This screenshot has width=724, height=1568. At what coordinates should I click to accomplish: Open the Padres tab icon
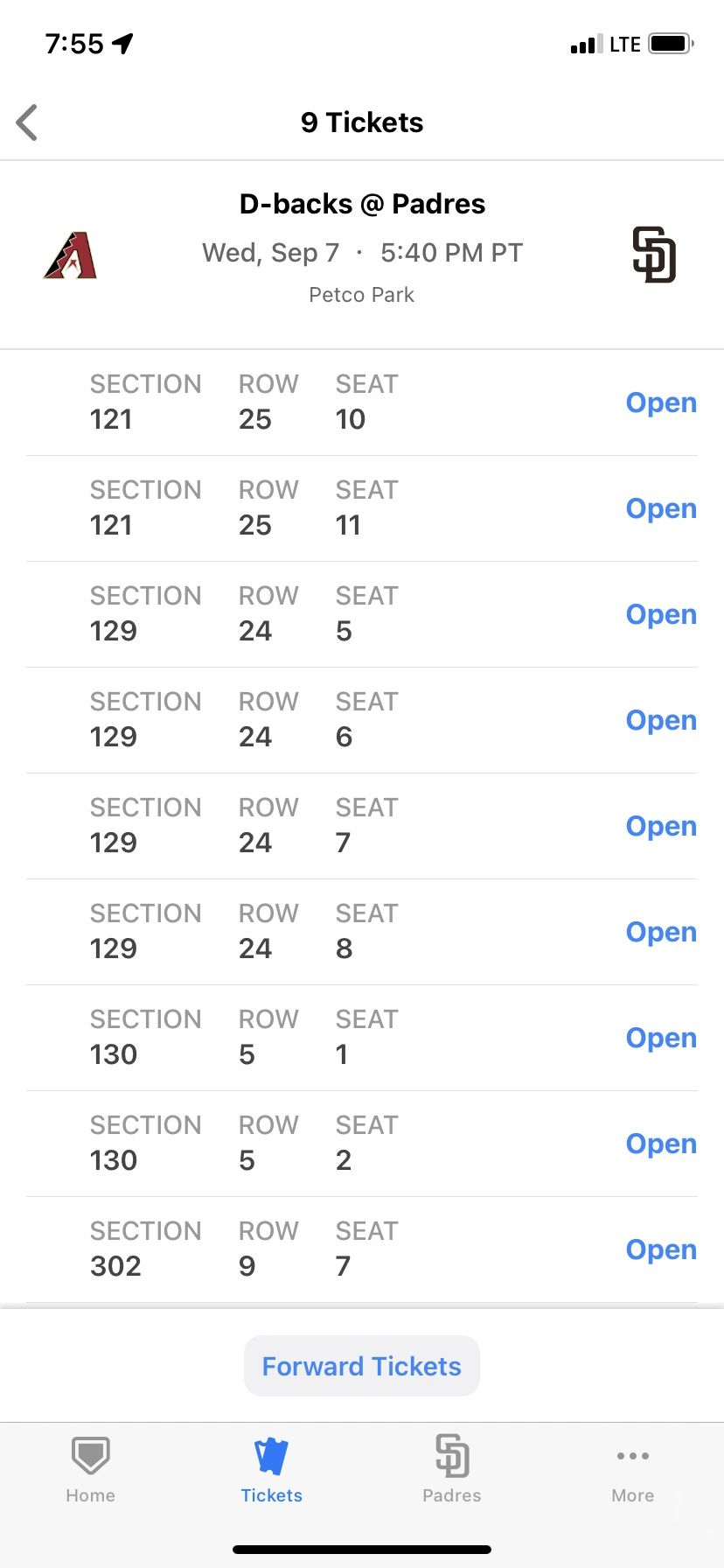pyautogui.click(x=452, y=1457)
